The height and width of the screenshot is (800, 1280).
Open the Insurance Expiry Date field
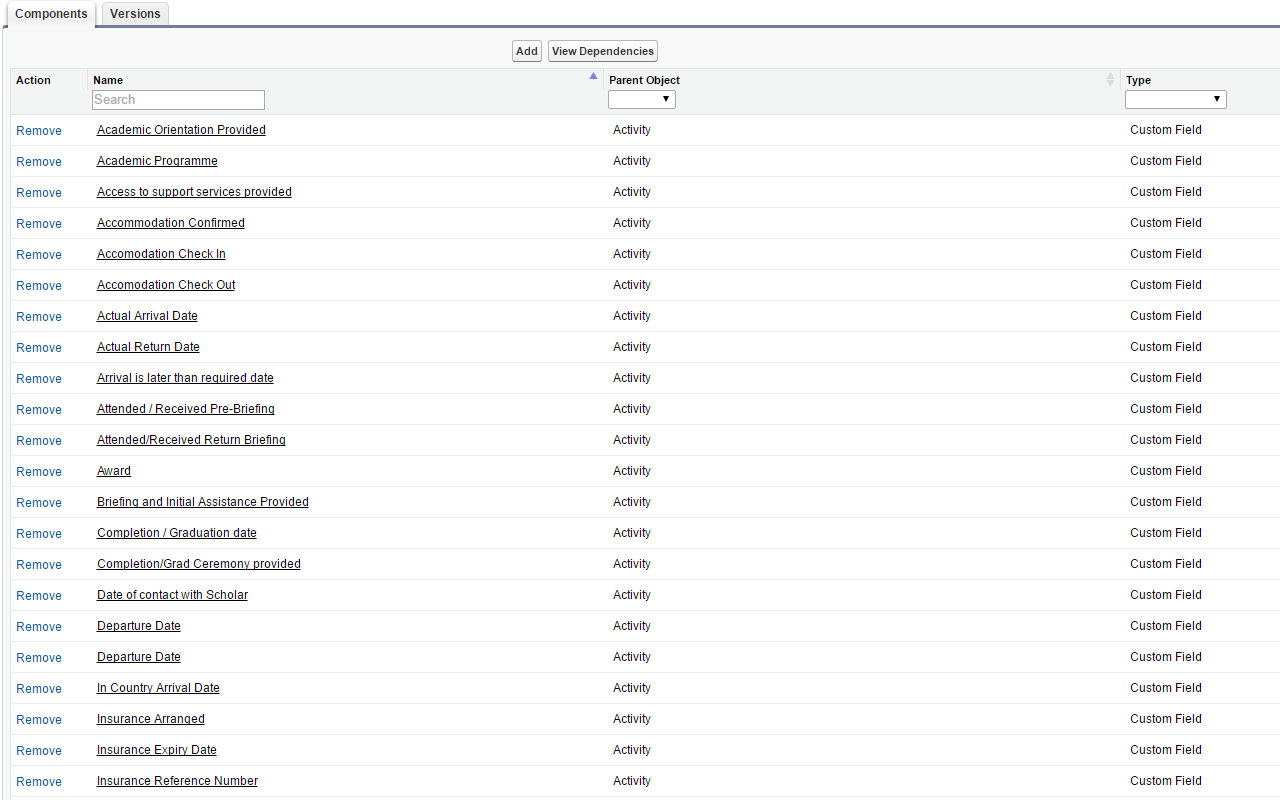(x=156, y=749)
